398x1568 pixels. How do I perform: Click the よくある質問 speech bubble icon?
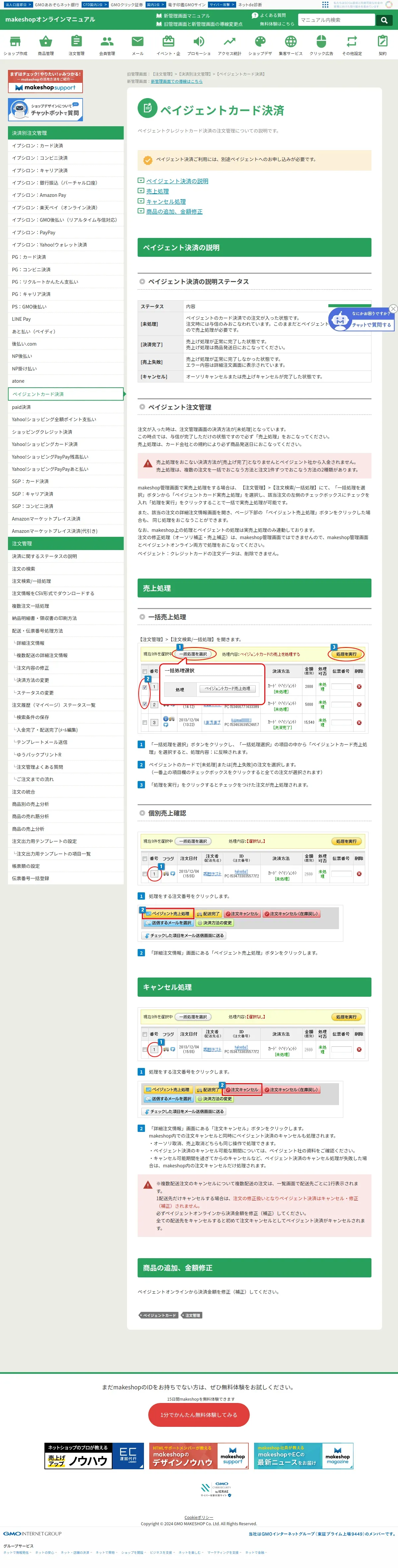coord(255,16)
